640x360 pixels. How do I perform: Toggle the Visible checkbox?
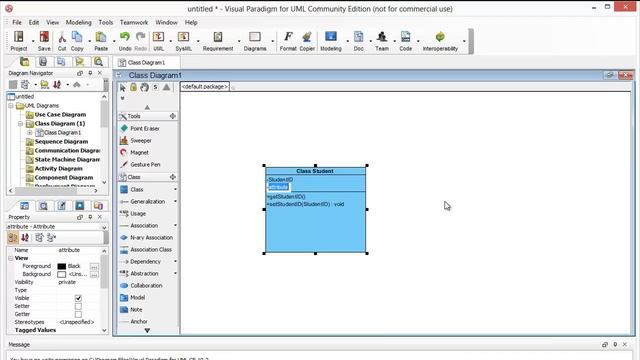(x=78, y=298)
